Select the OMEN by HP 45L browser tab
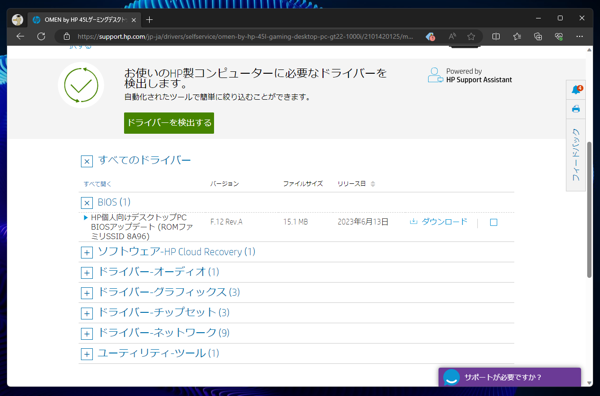Image resolution: width=600 pixels, height=396 pixels. pyautogui.click(x=84, y=20)
